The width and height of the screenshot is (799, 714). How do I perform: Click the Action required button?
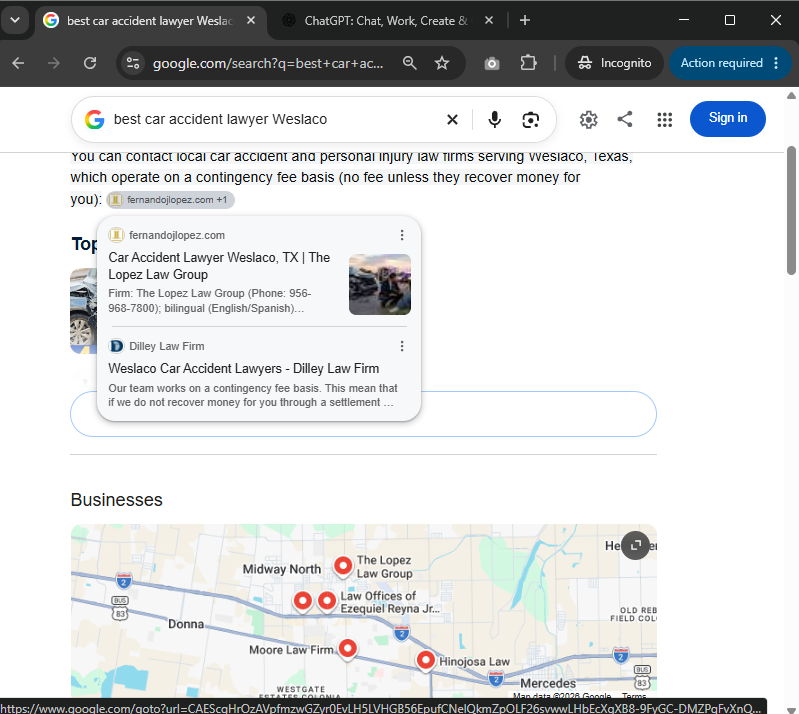coord(722,63)
